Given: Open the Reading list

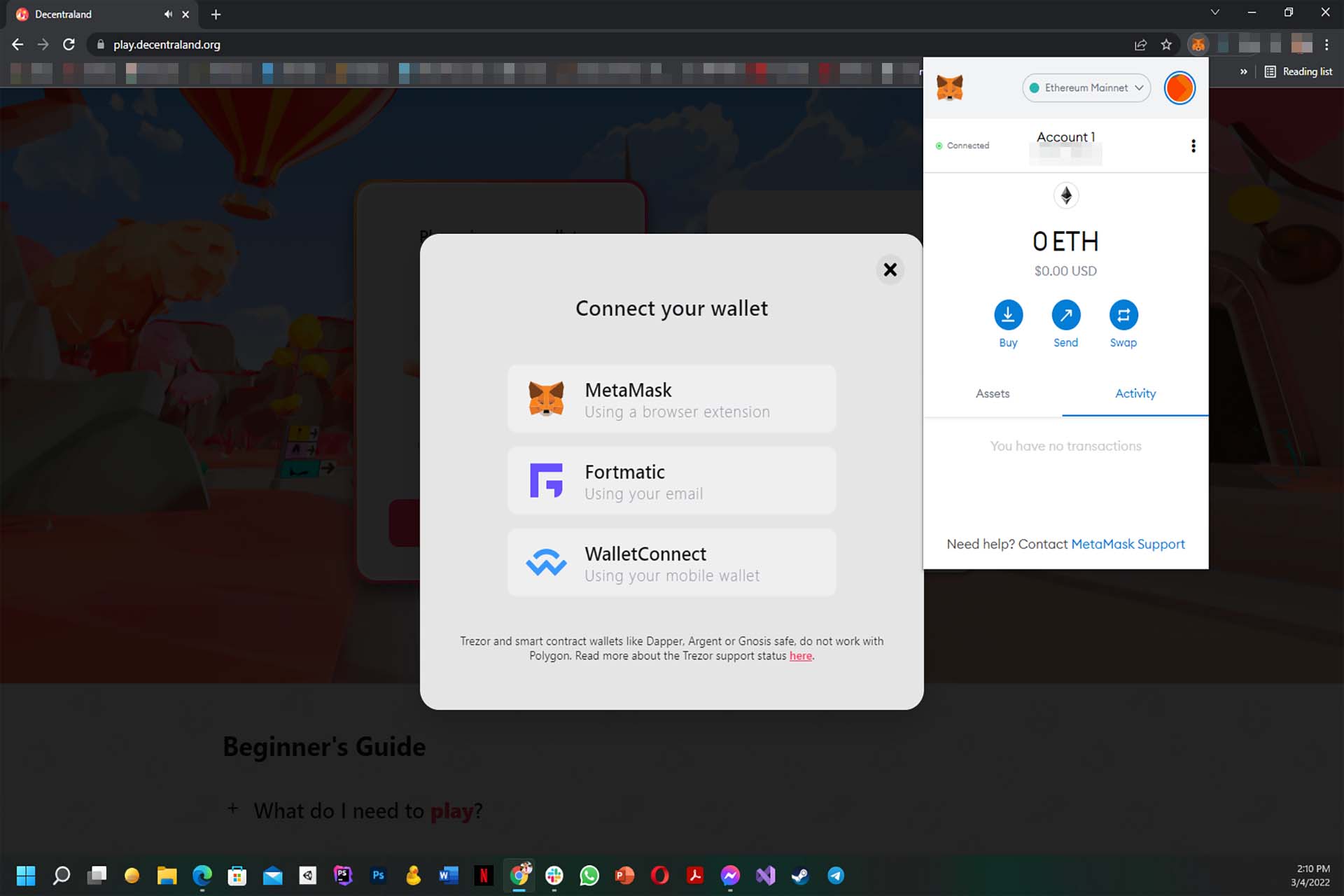Looking at the screenshot, I should [x=1298, y=71].
